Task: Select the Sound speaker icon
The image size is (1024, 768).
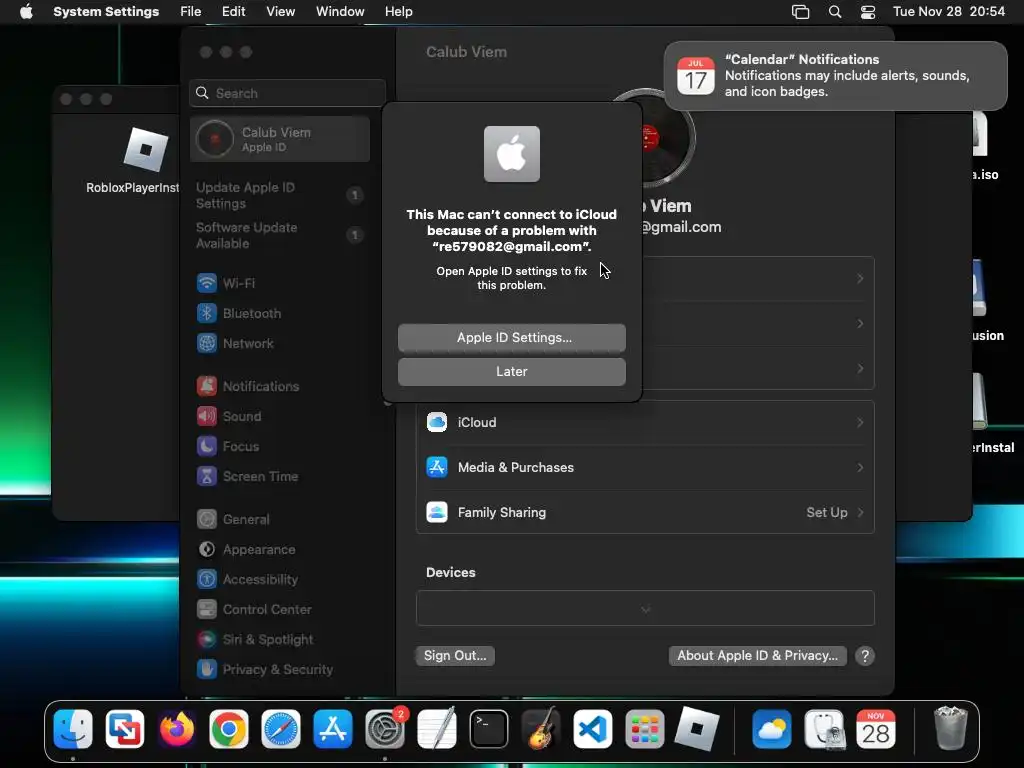Action: [x=206, y=416]
